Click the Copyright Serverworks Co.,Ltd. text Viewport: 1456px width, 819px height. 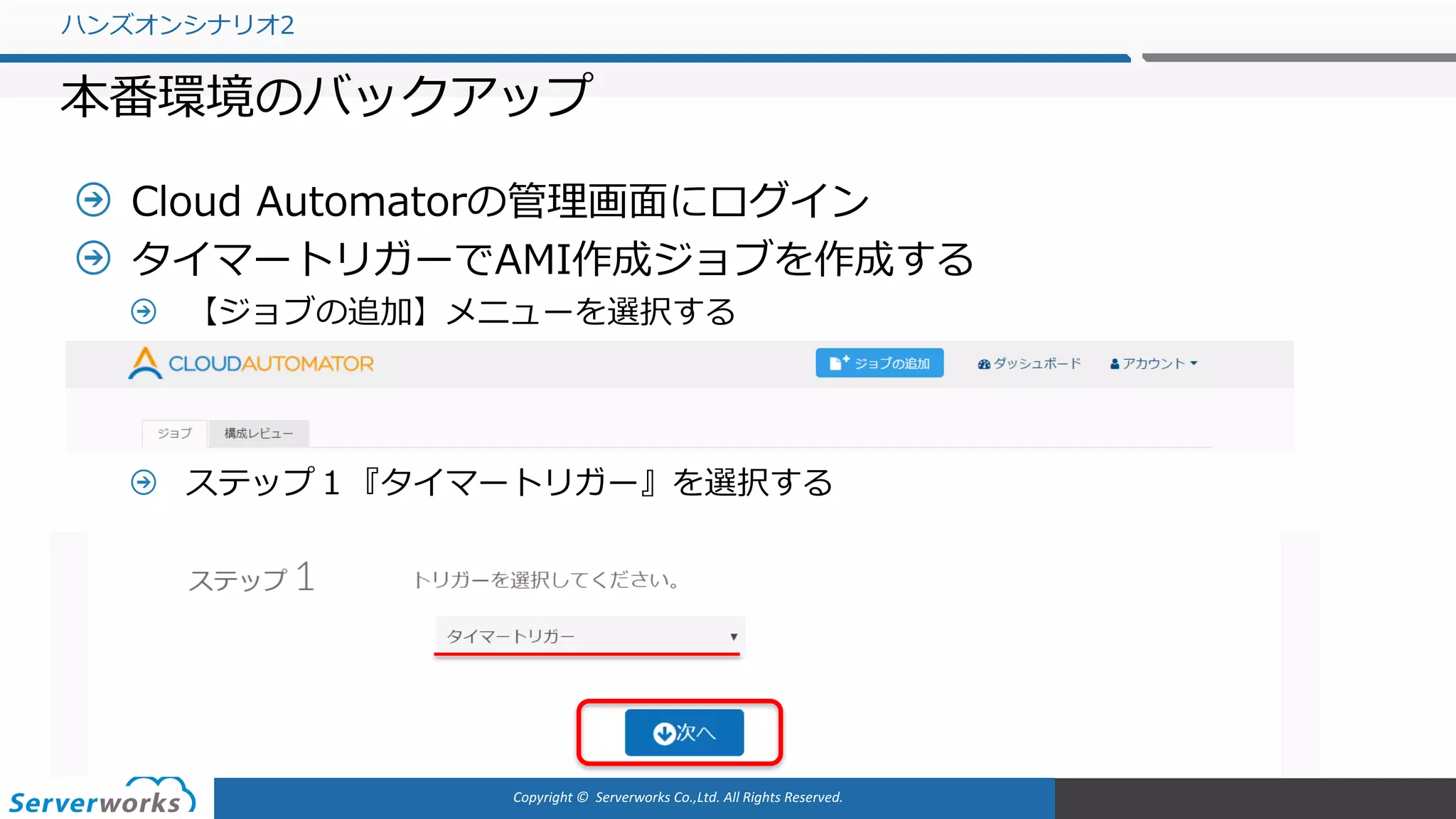(x=678, y=797)
